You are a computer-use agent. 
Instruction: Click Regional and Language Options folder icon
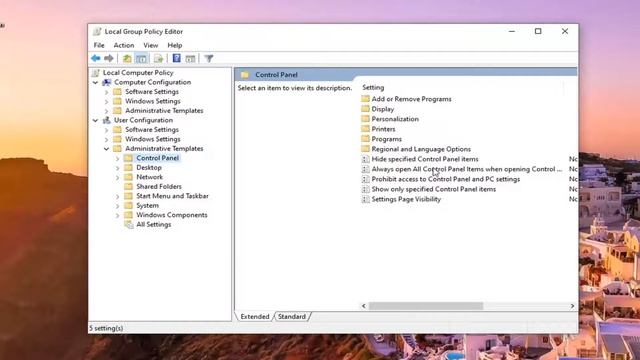[365, 149]
